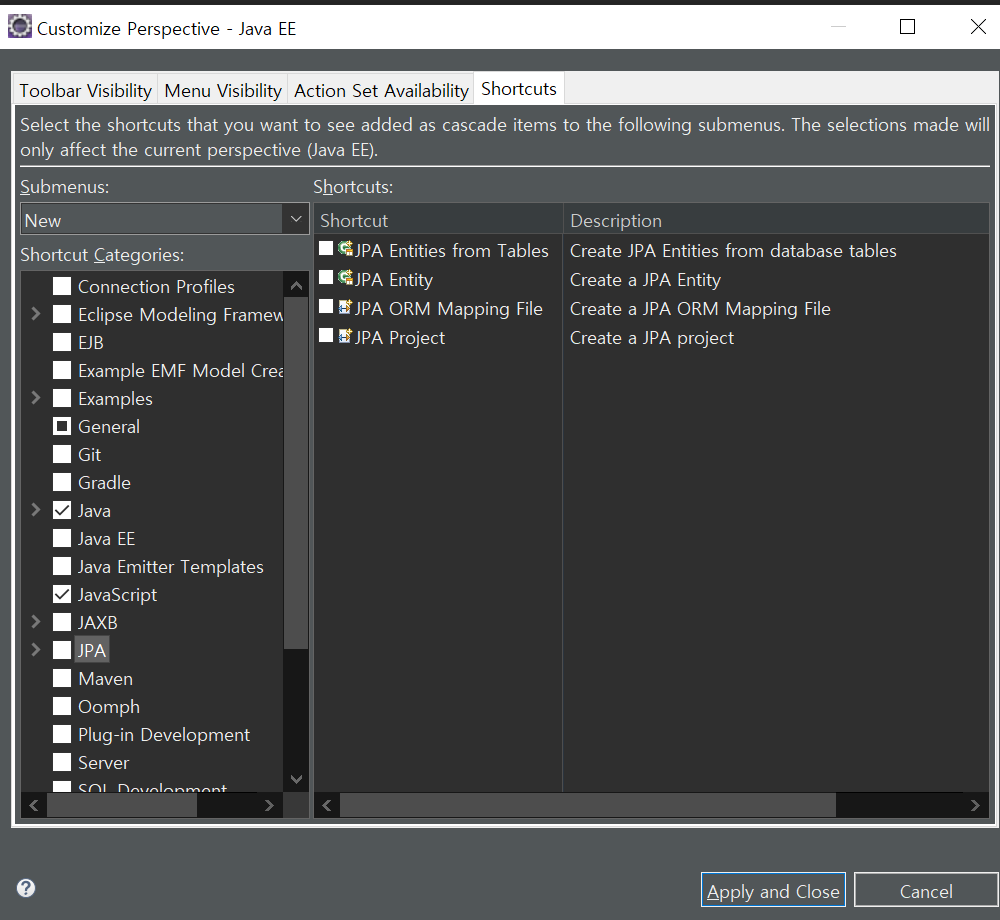Select the Maven category label

click(x=105, y=678)
